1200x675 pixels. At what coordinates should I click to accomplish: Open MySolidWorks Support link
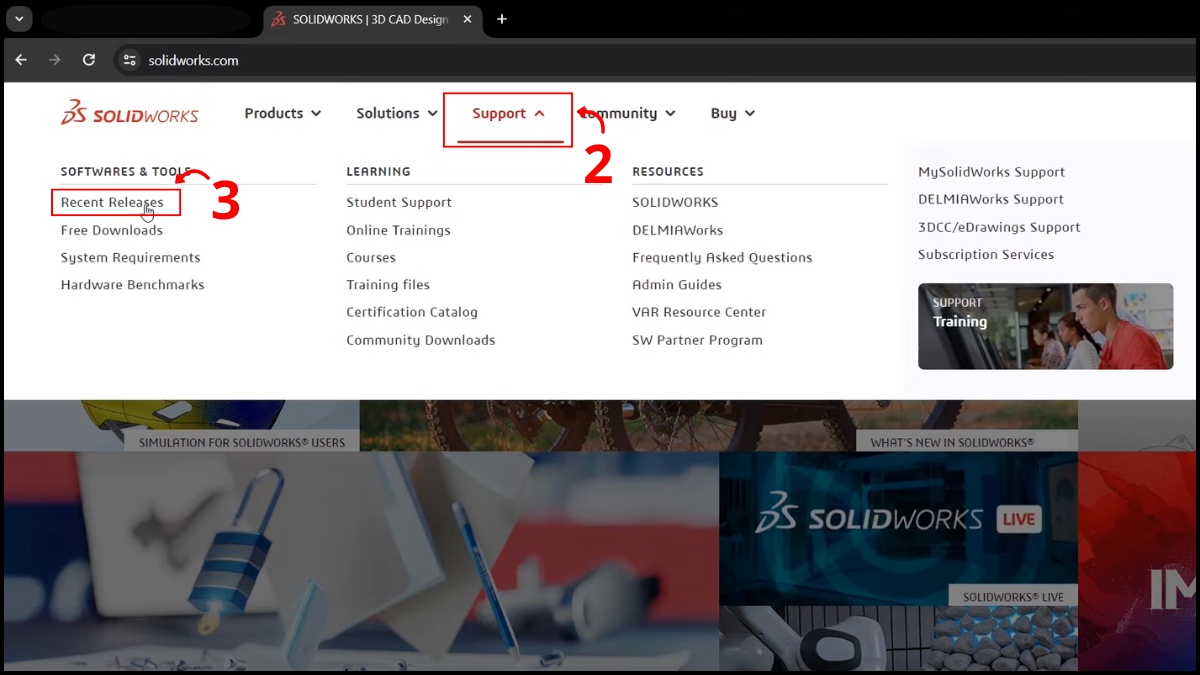point(991,172)
